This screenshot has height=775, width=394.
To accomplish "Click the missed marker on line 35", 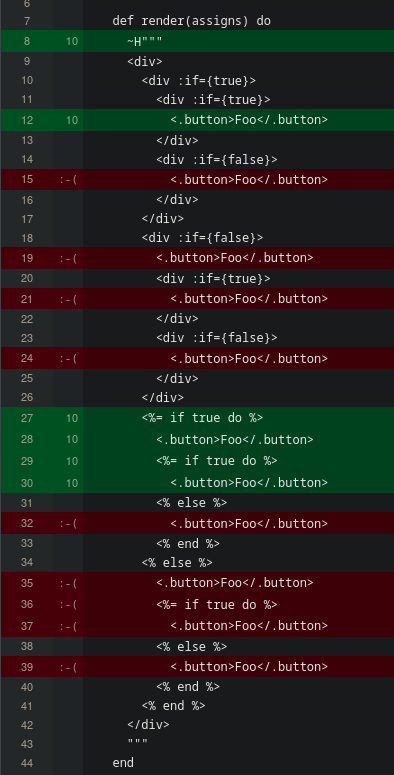I will click(68, 583).
